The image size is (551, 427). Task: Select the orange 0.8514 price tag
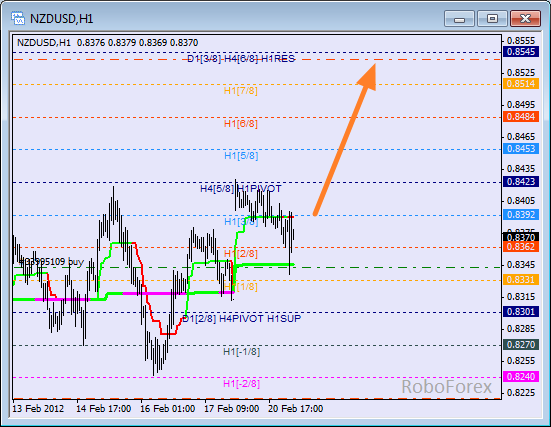pos(521,84)
